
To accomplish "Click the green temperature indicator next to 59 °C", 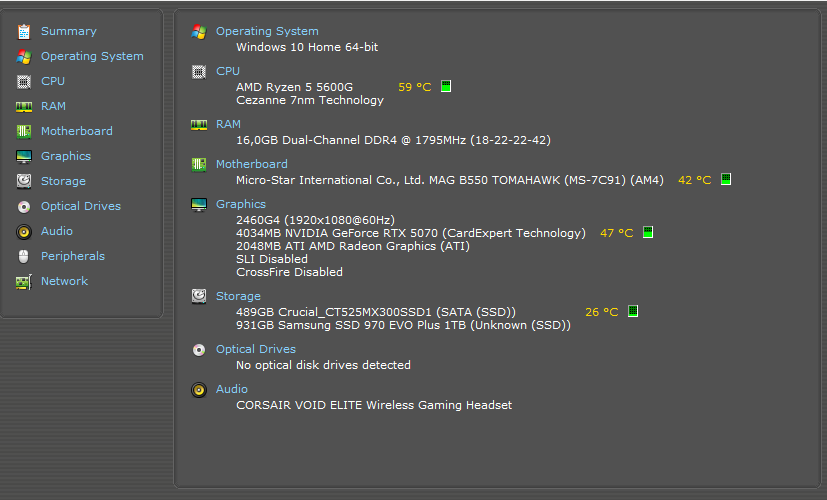I will tap(446, 86).
